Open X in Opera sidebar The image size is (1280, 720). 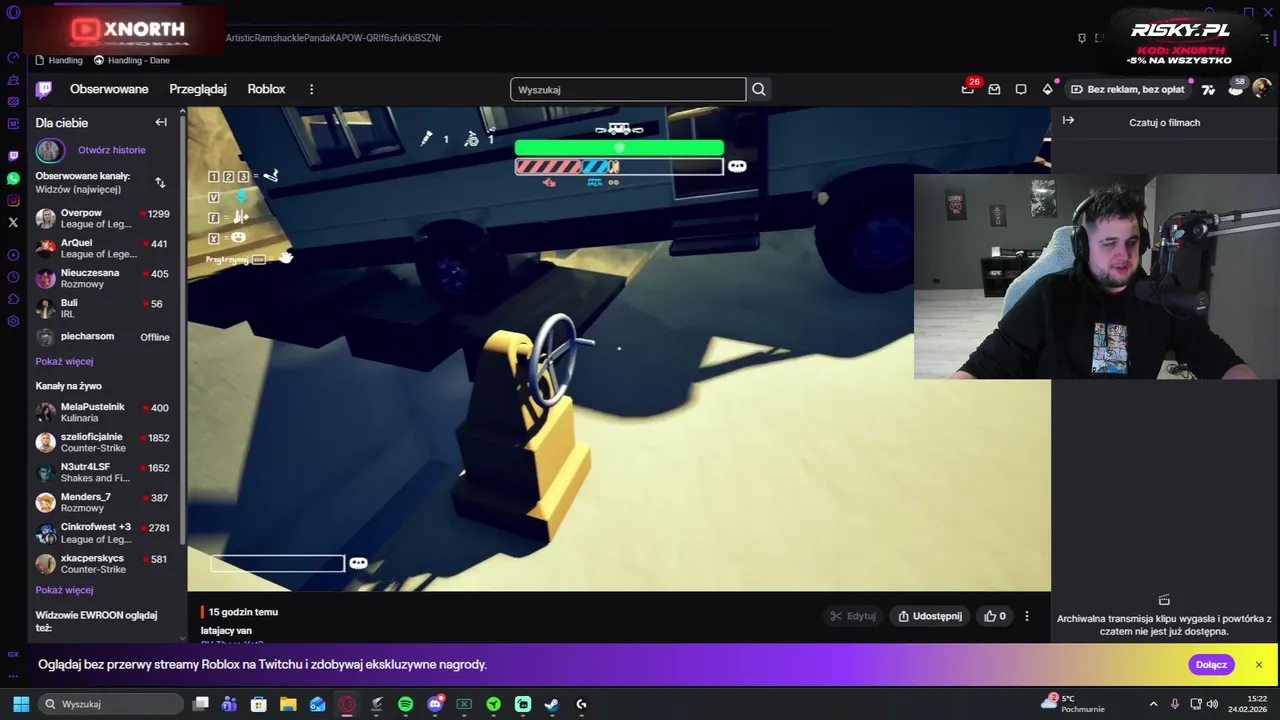[x=13, y=222]
